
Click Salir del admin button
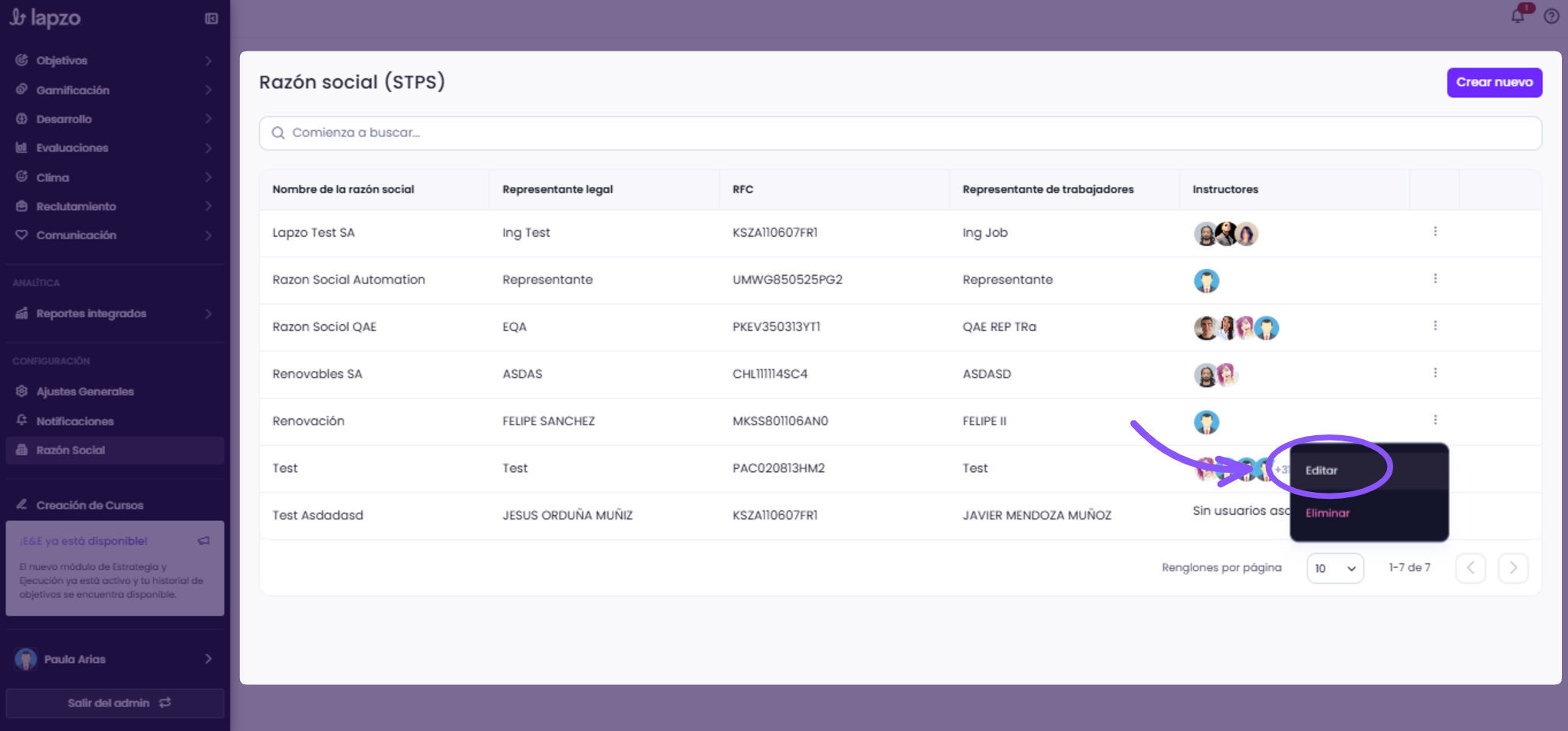pos(115,703)
